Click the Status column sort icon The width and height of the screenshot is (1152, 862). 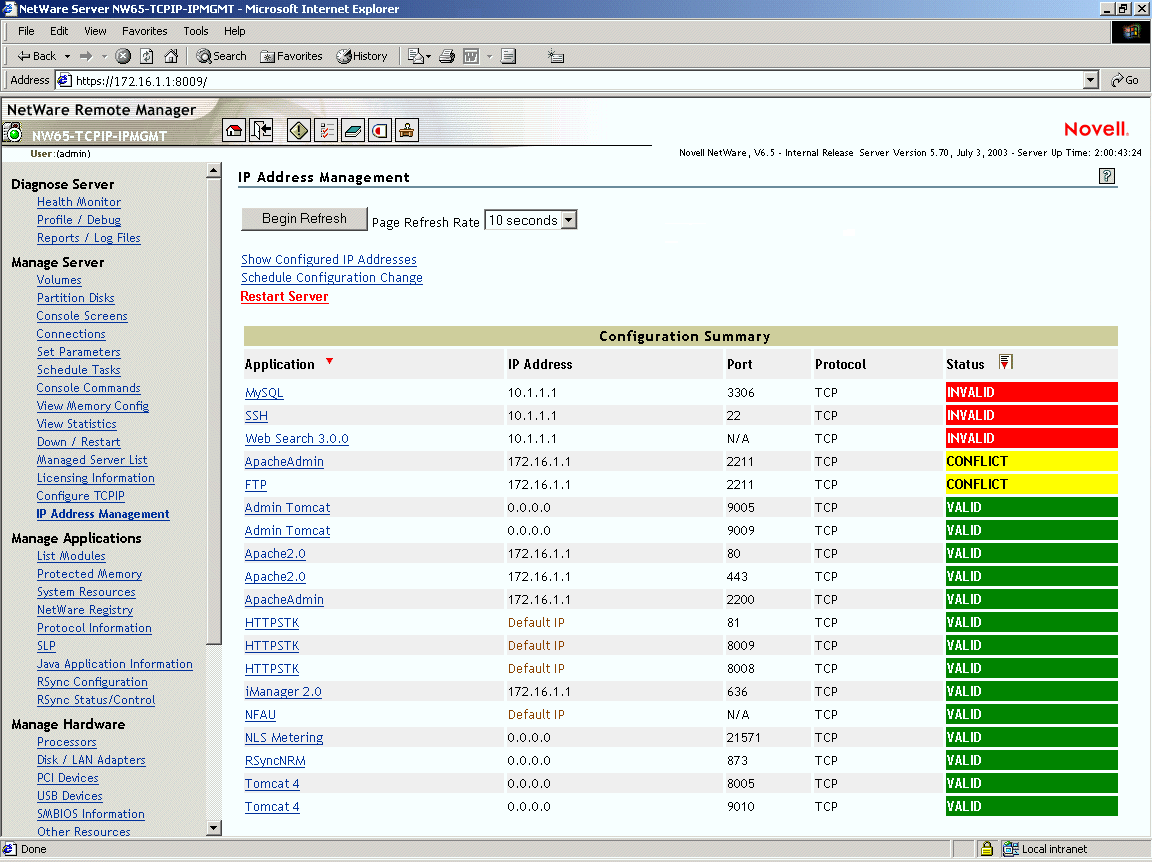point(1006,363)
